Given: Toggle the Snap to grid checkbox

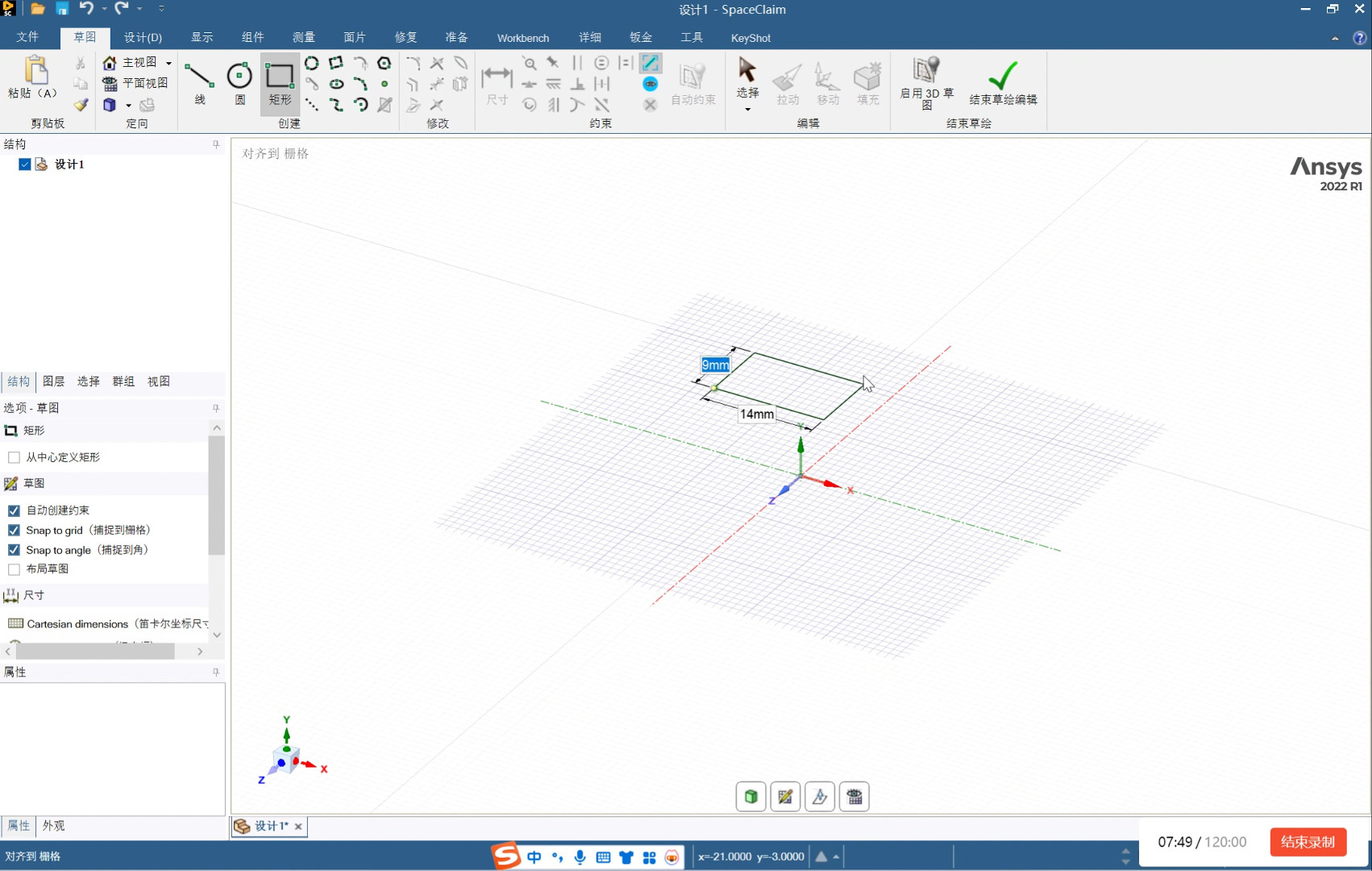Looking at the screenshot, I should 14,530.
